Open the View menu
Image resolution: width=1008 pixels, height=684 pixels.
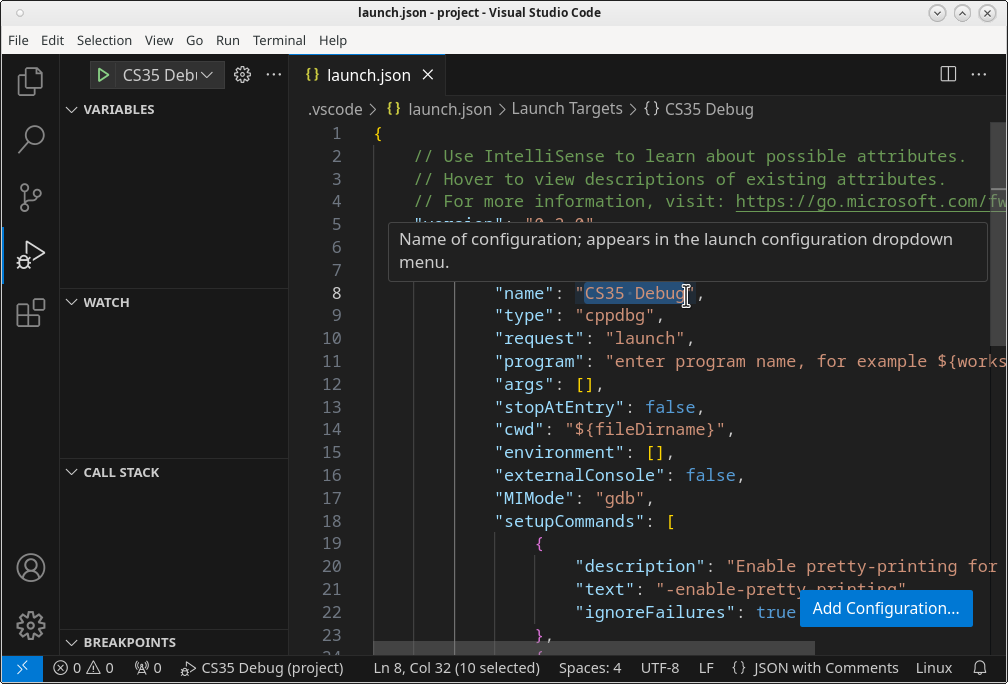[159, 40]
